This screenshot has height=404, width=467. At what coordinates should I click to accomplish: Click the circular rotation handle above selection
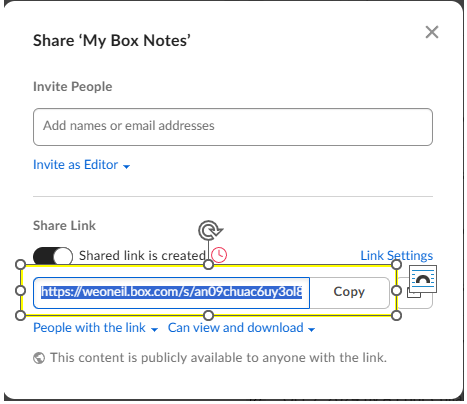tap(210, 230)
